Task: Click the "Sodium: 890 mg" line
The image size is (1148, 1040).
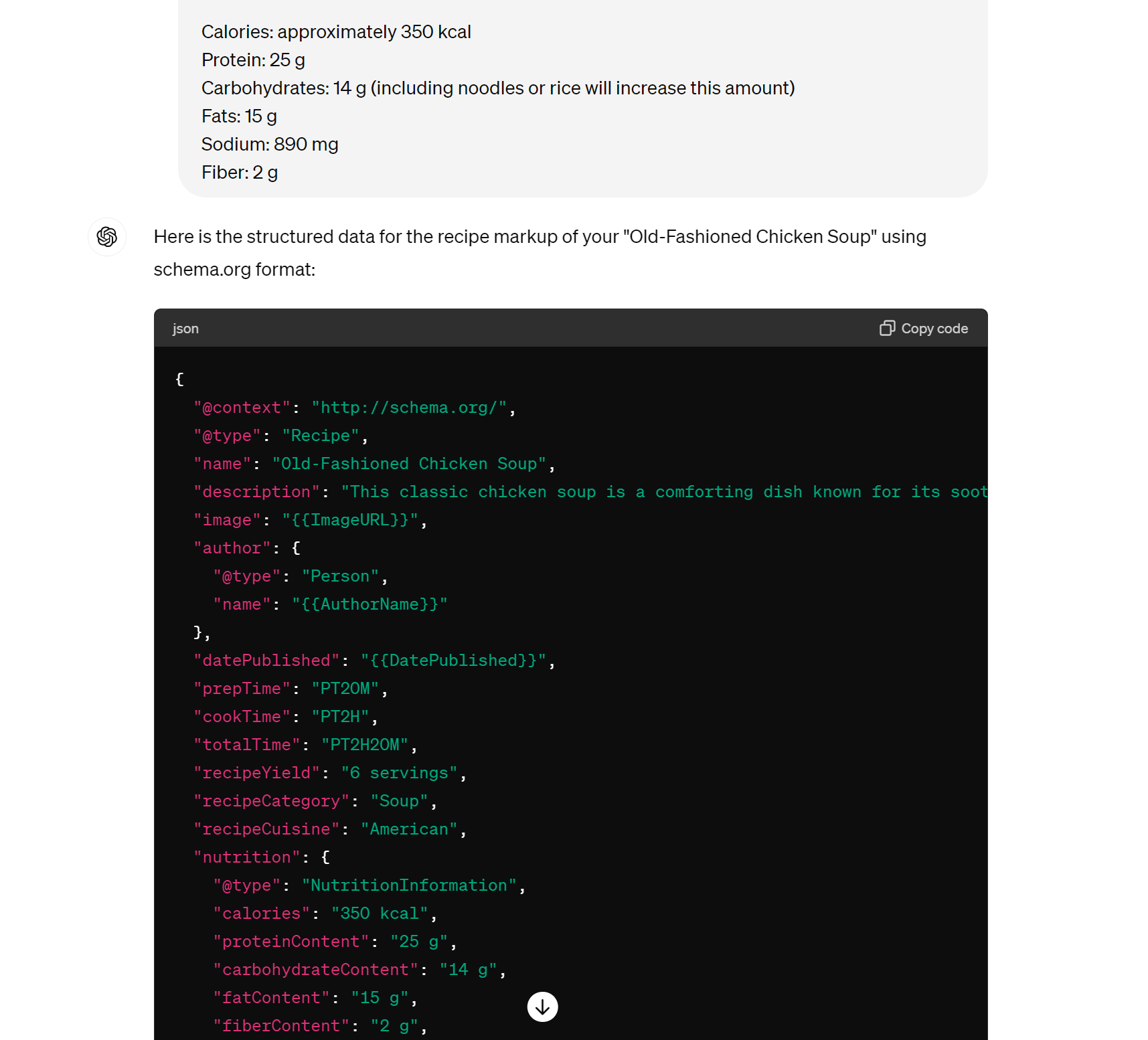Action: pos(270,145)
